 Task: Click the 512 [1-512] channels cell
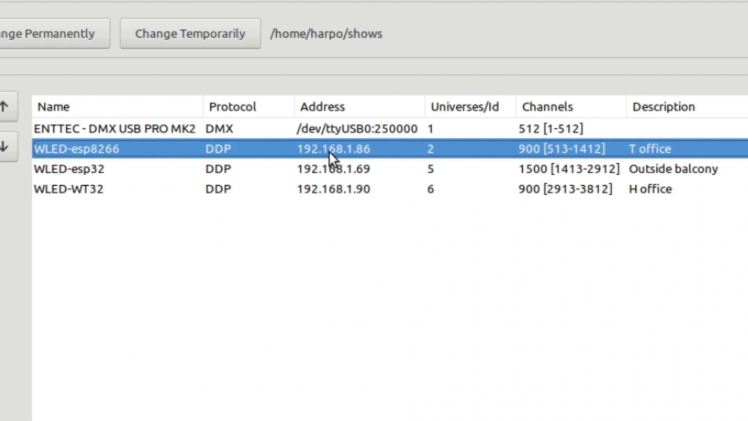pos(552,129)
